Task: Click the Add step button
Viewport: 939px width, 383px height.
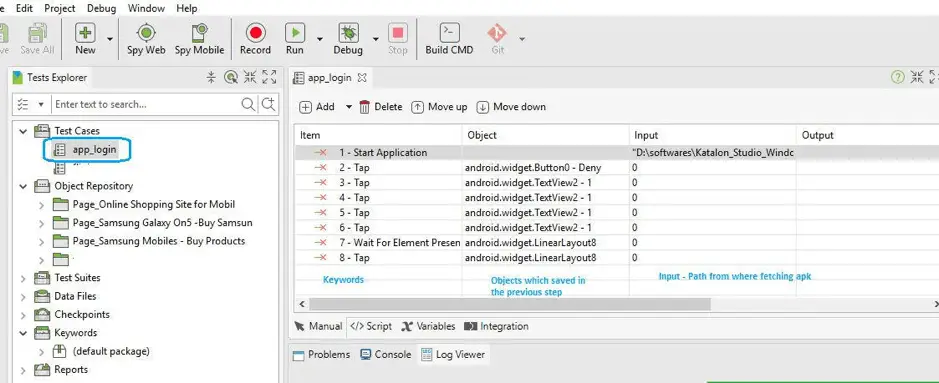Action: click(317, 107)
